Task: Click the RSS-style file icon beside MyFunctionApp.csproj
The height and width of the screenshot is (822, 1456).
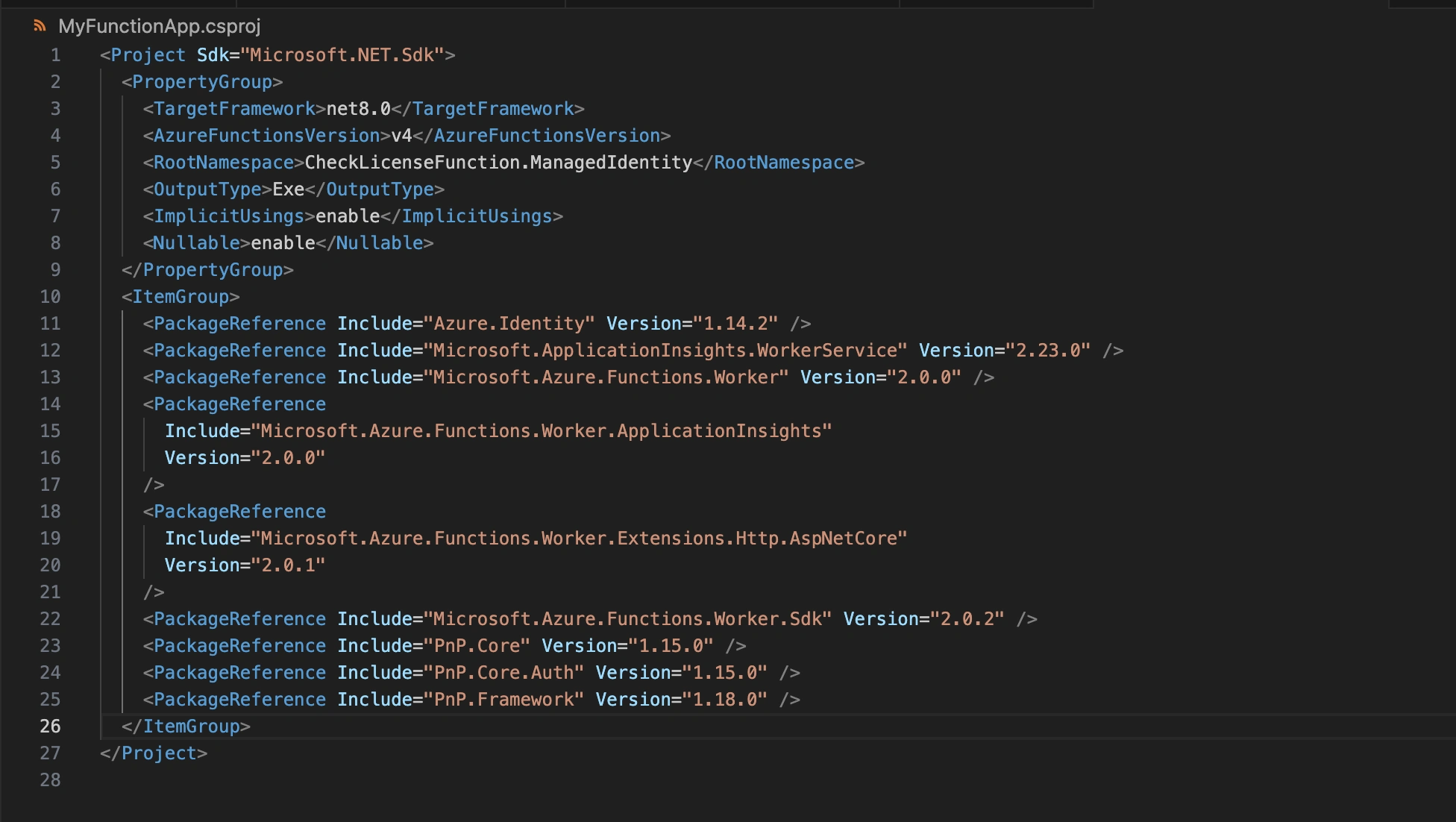Action: point(40,26)
